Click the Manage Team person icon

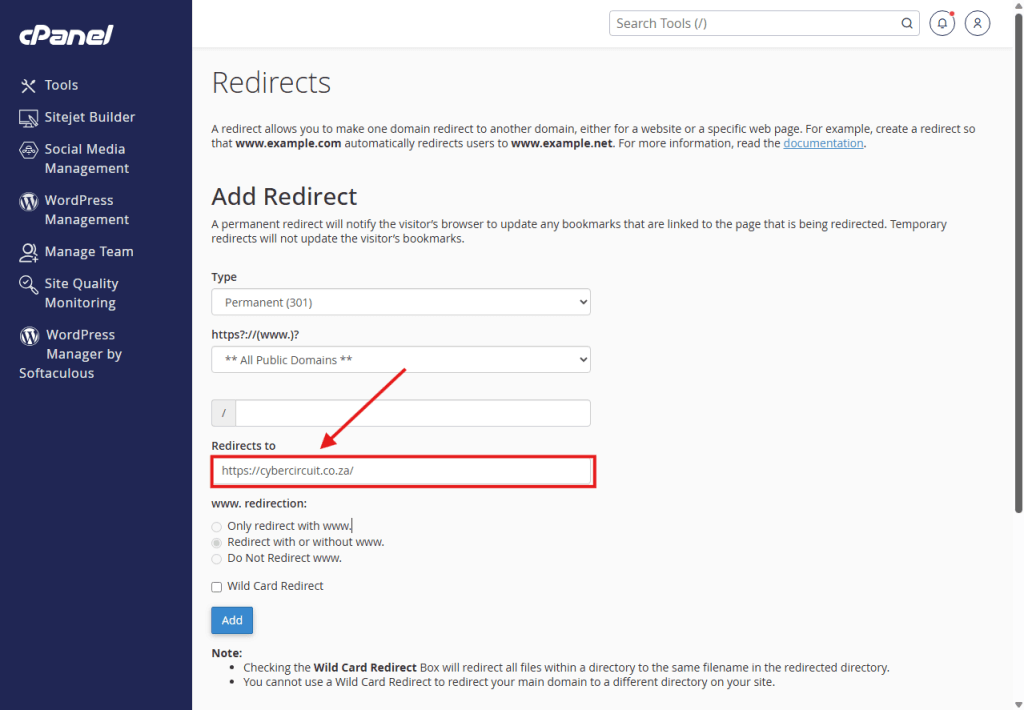[28, 252]
